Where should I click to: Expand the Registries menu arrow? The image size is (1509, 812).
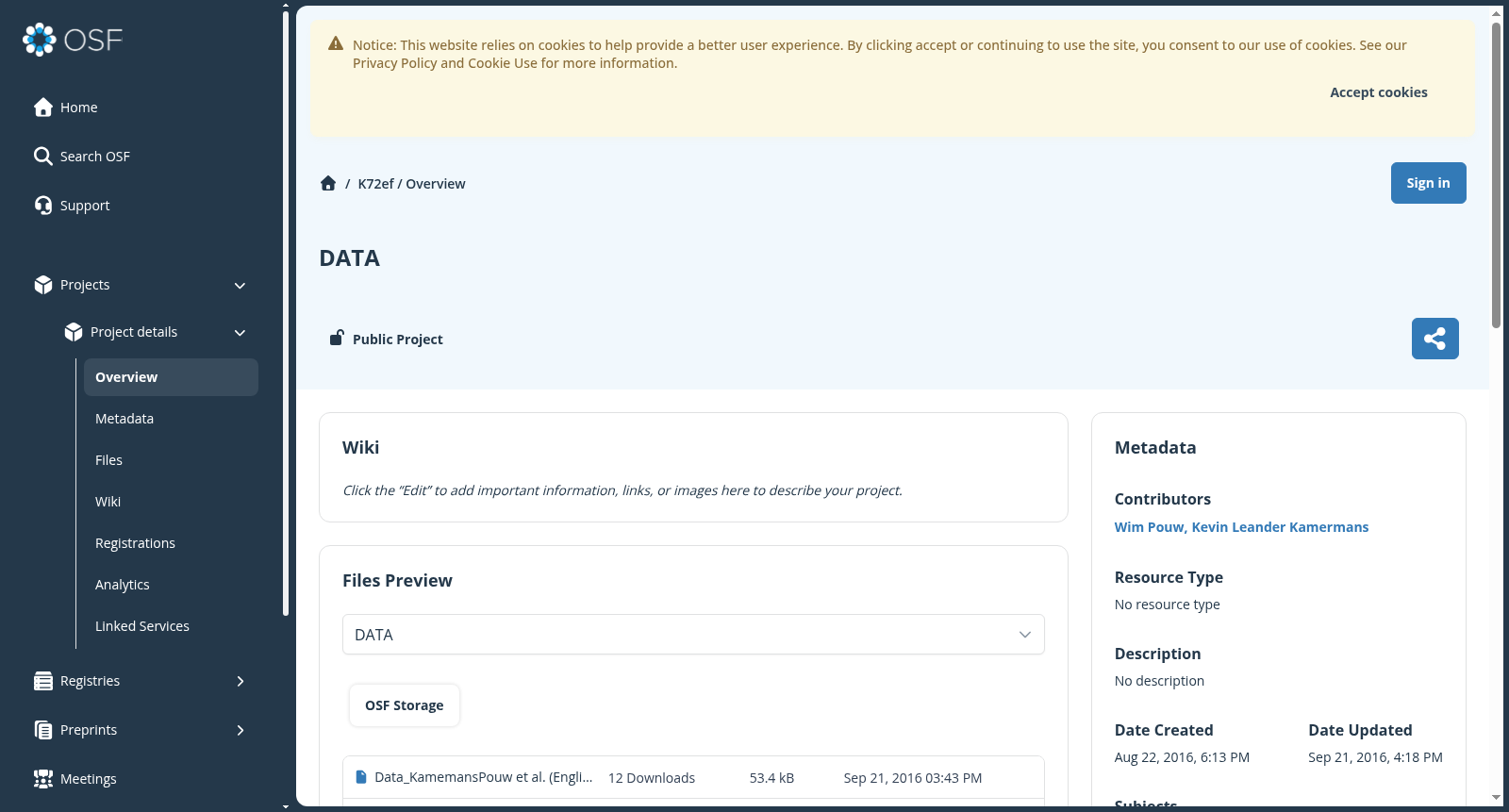(240, 681)
